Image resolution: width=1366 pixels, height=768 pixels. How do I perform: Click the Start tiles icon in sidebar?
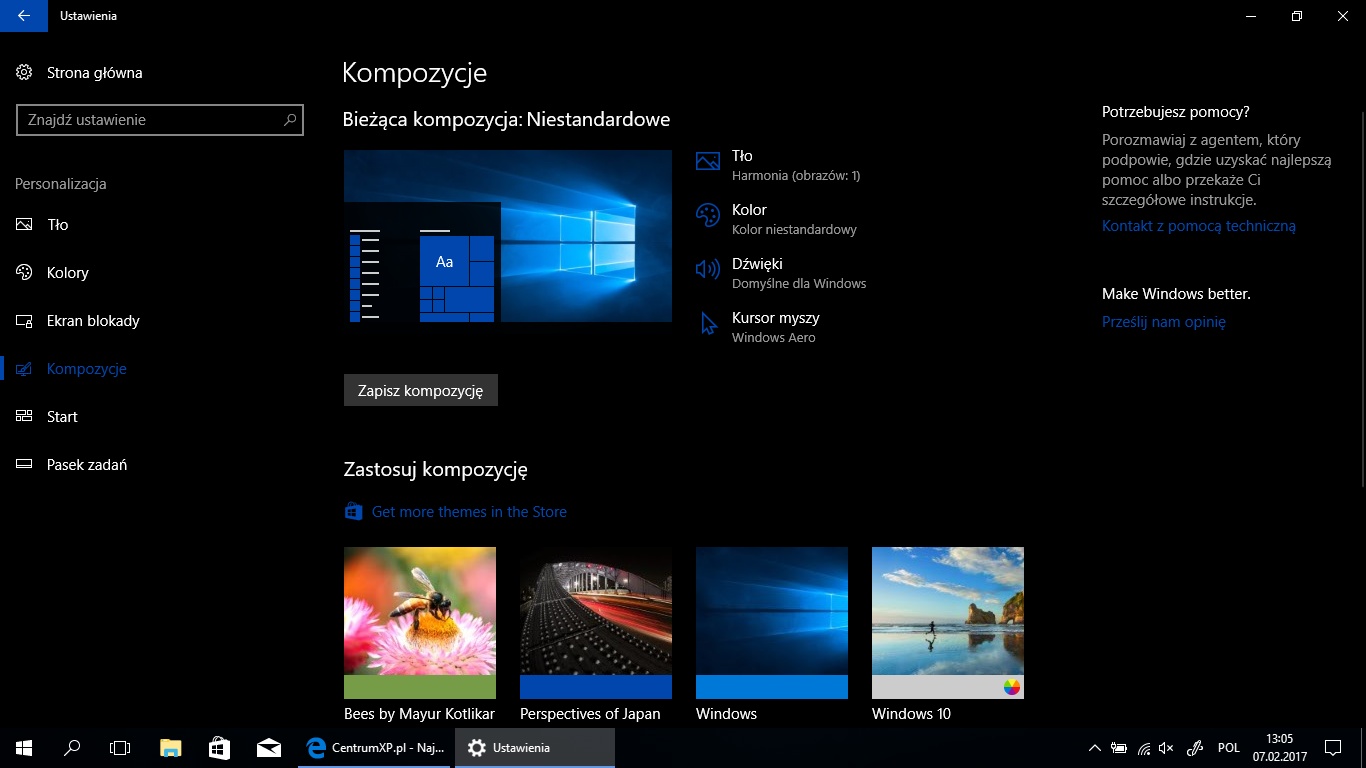tap(25, 417)
